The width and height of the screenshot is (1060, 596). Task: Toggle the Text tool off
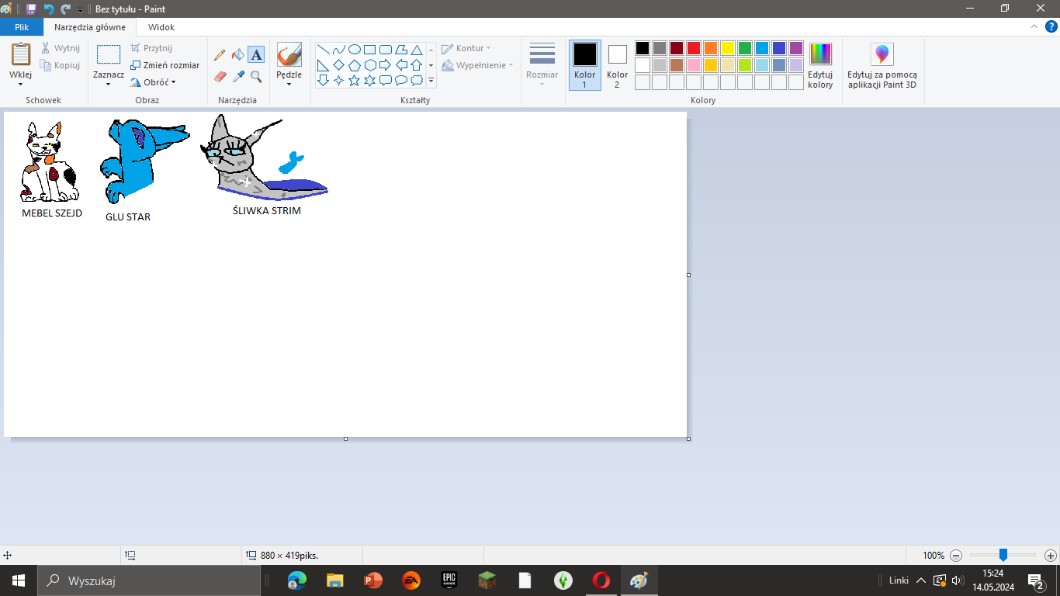pyautogui.click(x=256, y=55)
